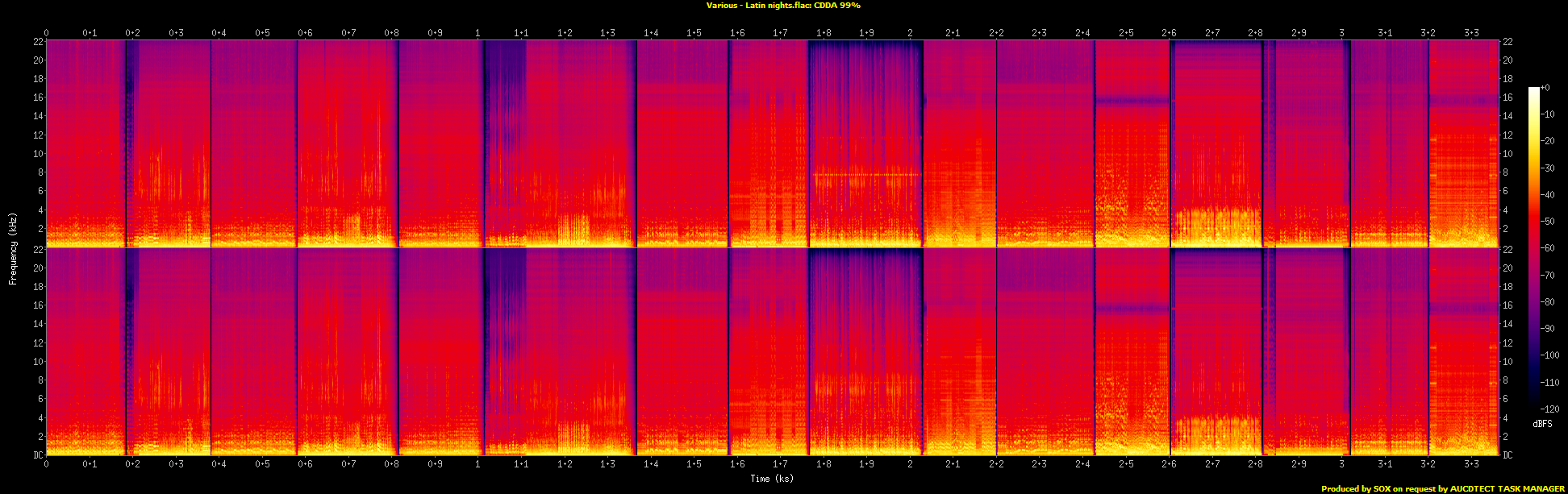Select the Frequency (kHz) axis label
The width and height of the screenshot is (1568, 494).
coord(13,249)
